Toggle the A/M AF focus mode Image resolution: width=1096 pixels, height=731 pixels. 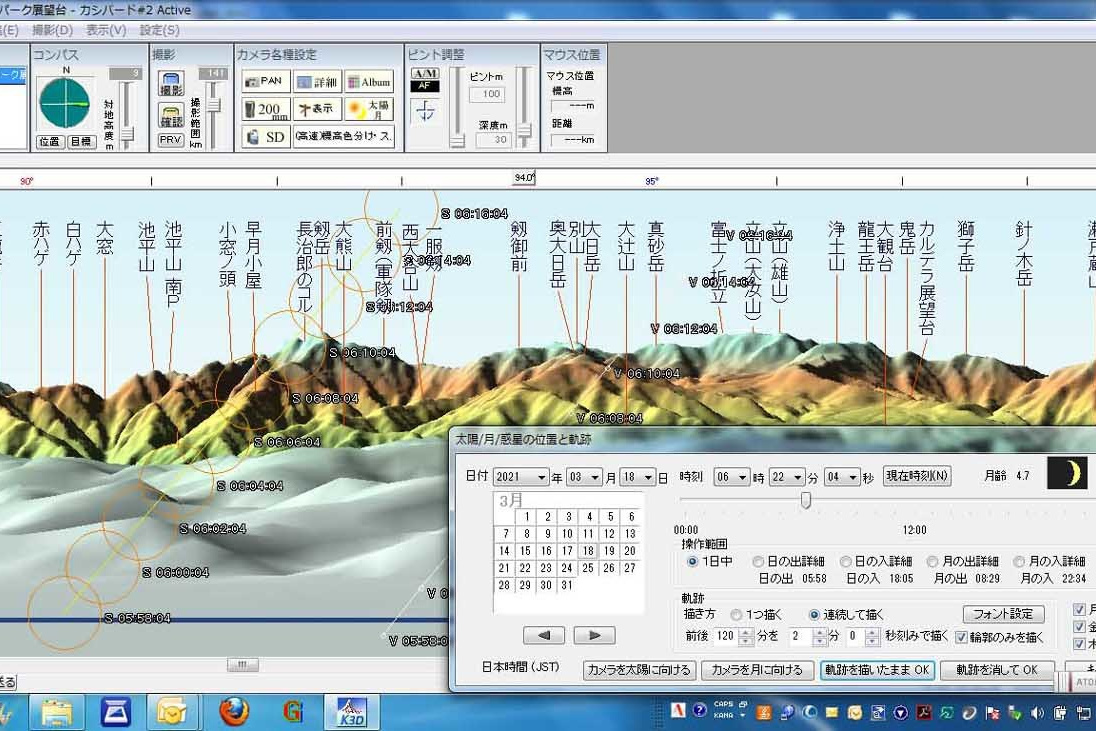[425, 80]
